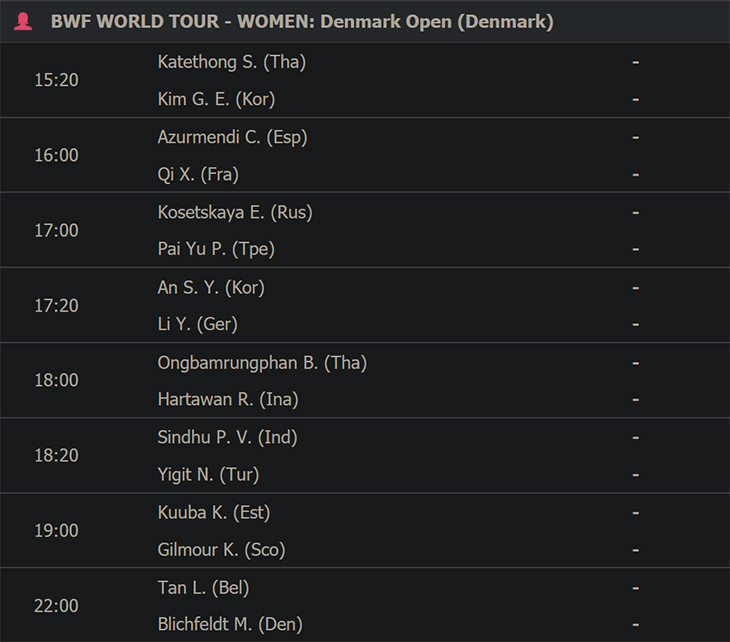730x642 pixels.
Task: Open Kuuba K. (Est) entry
Action: point(214,513)
